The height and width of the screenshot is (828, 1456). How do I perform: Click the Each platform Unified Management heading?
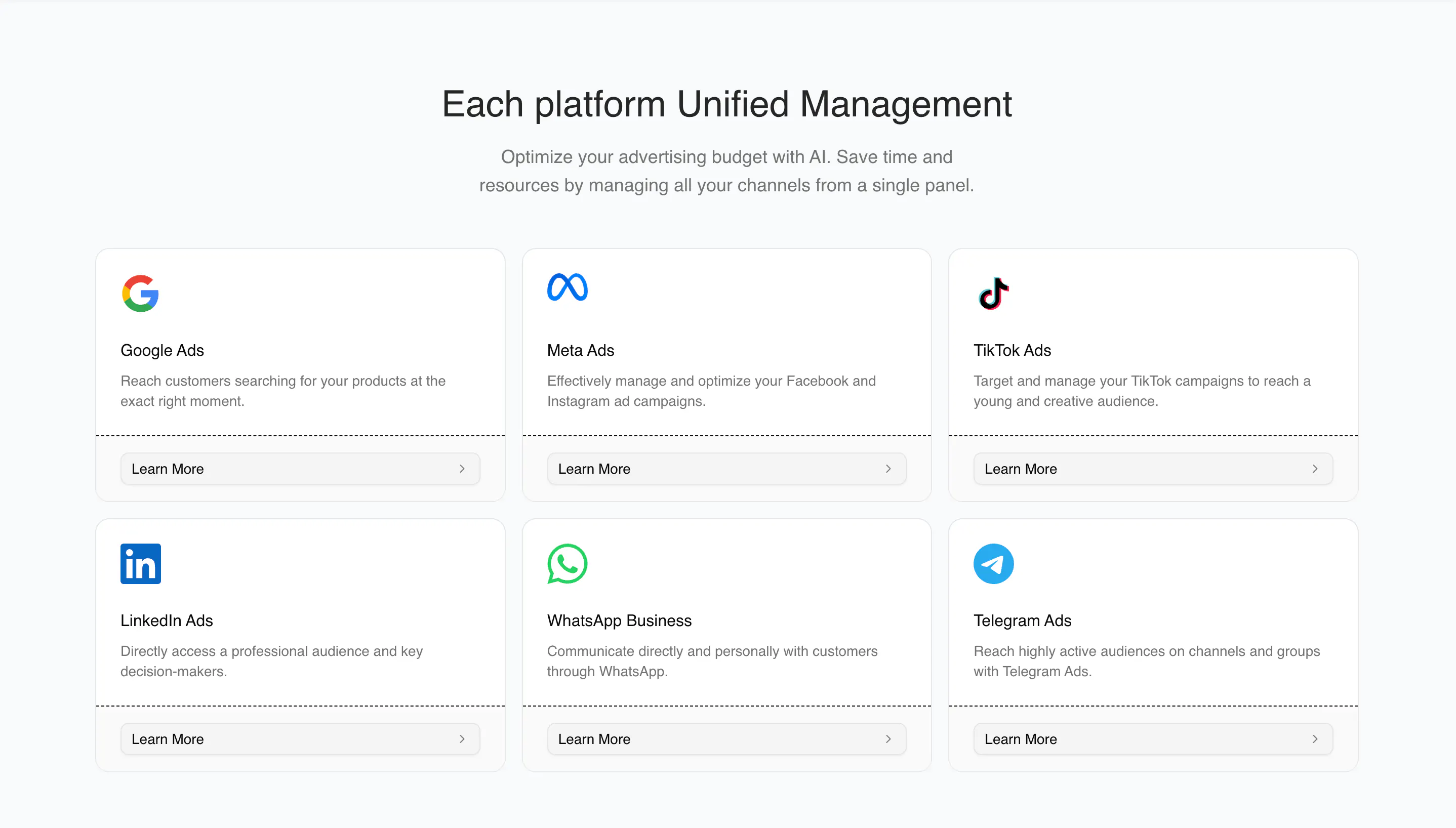pyautogui.click(x=727, y=104)
